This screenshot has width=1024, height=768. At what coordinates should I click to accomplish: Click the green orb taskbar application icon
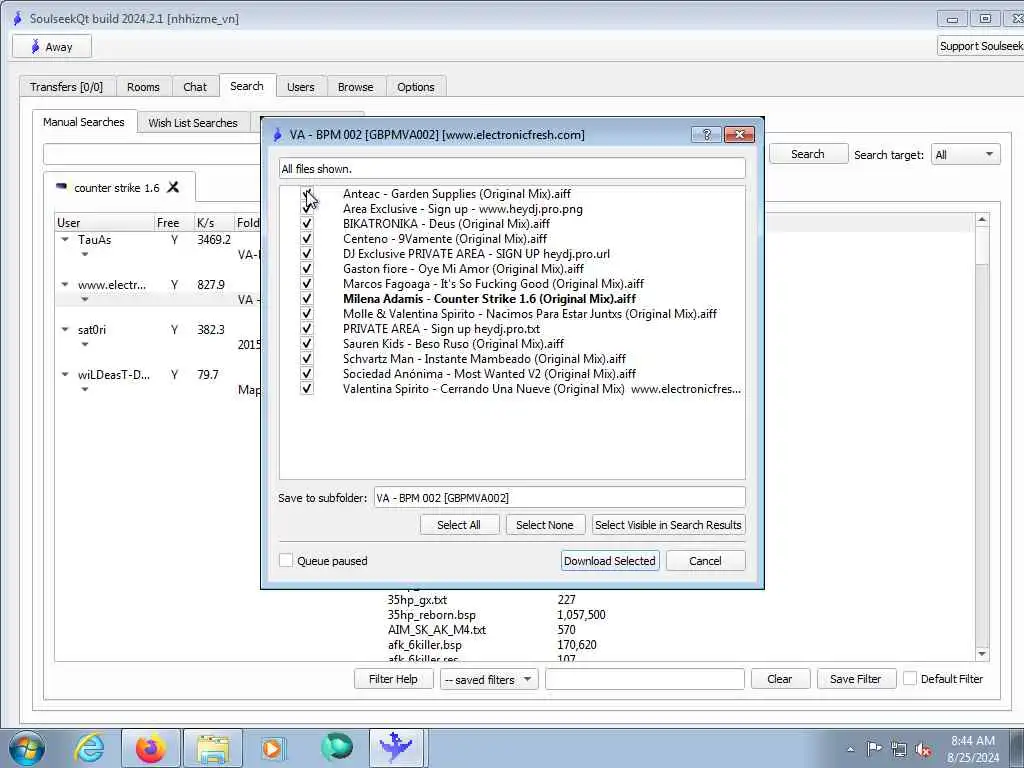tap(336, 748)
